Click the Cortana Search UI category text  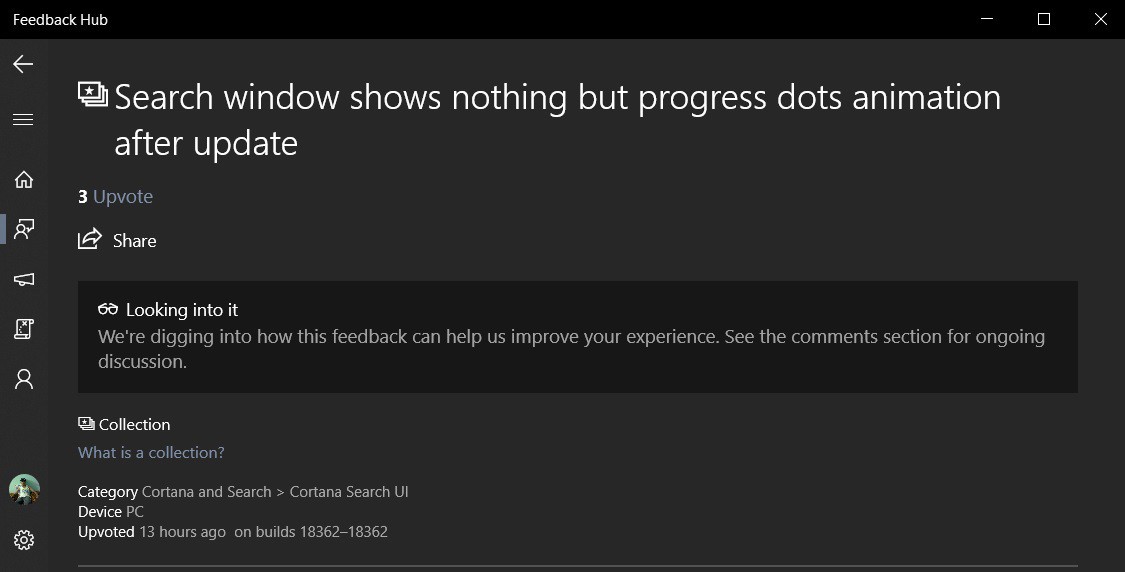pyautogui.click(x=348, y=492)
